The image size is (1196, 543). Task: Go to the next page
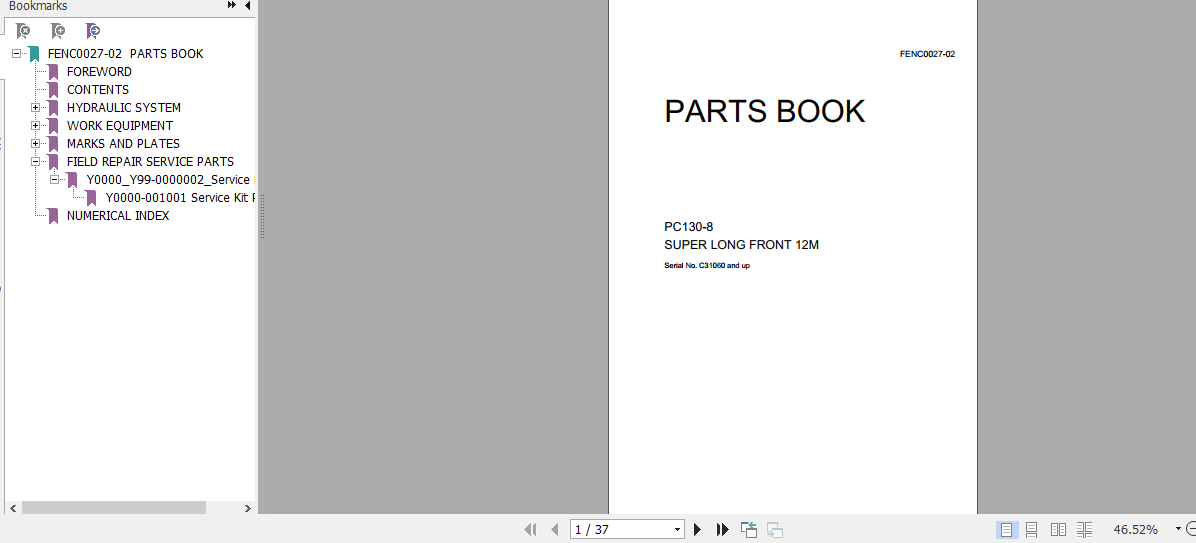[x=697, y=529]
